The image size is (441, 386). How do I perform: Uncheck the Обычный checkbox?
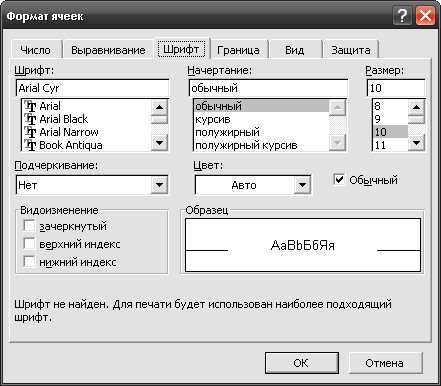tap(339, 180)
